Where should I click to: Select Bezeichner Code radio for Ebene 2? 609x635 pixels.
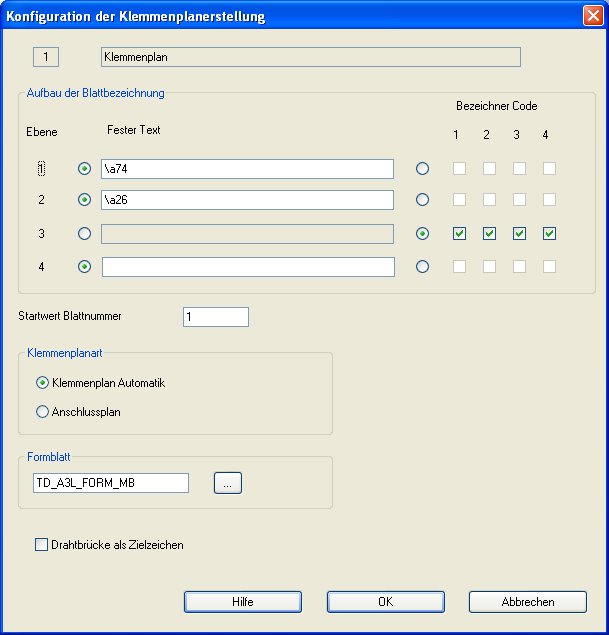click(422, 200)
